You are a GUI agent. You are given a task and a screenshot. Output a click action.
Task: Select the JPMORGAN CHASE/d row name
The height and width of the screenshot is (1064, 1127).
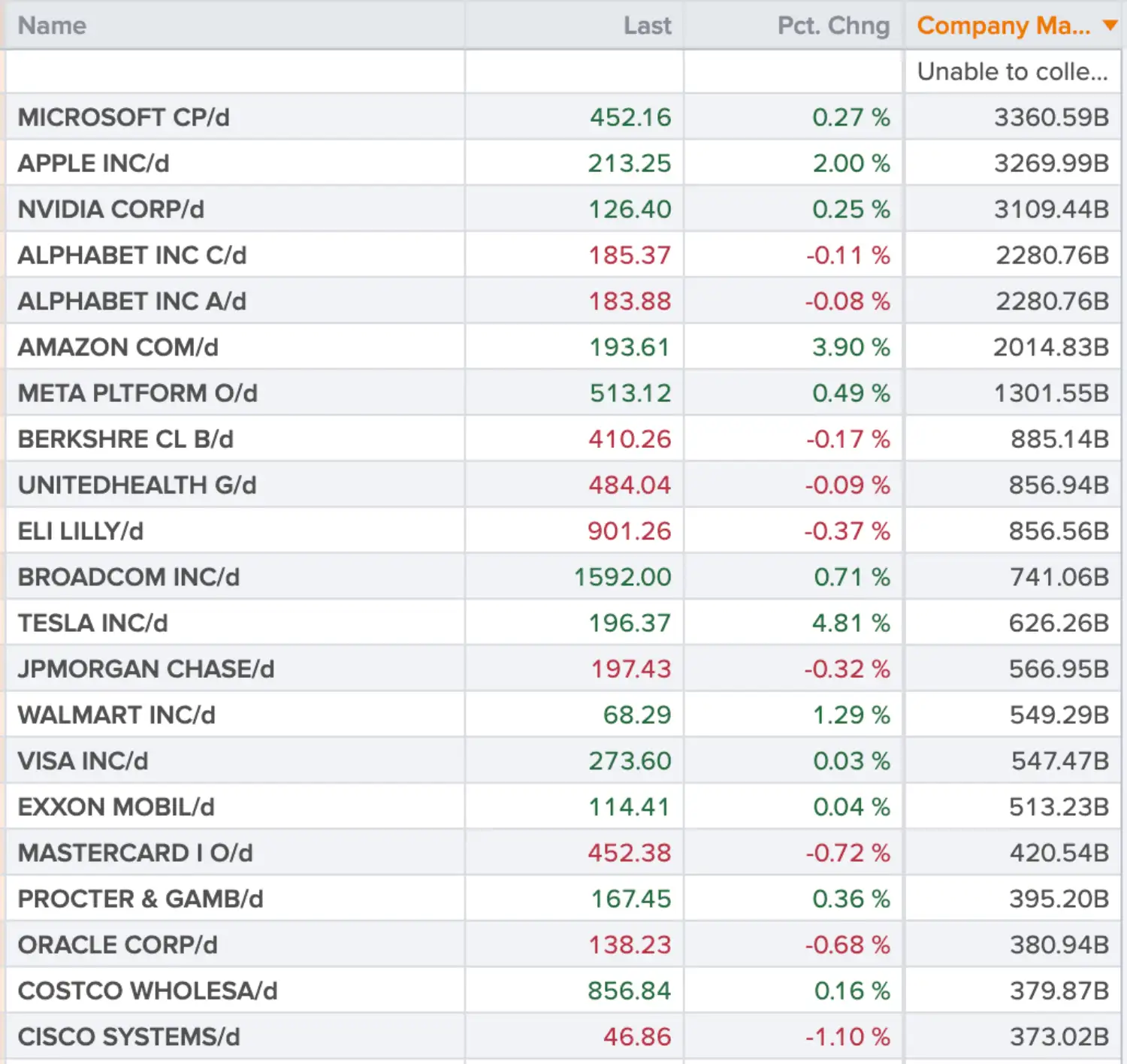(147, 669)
